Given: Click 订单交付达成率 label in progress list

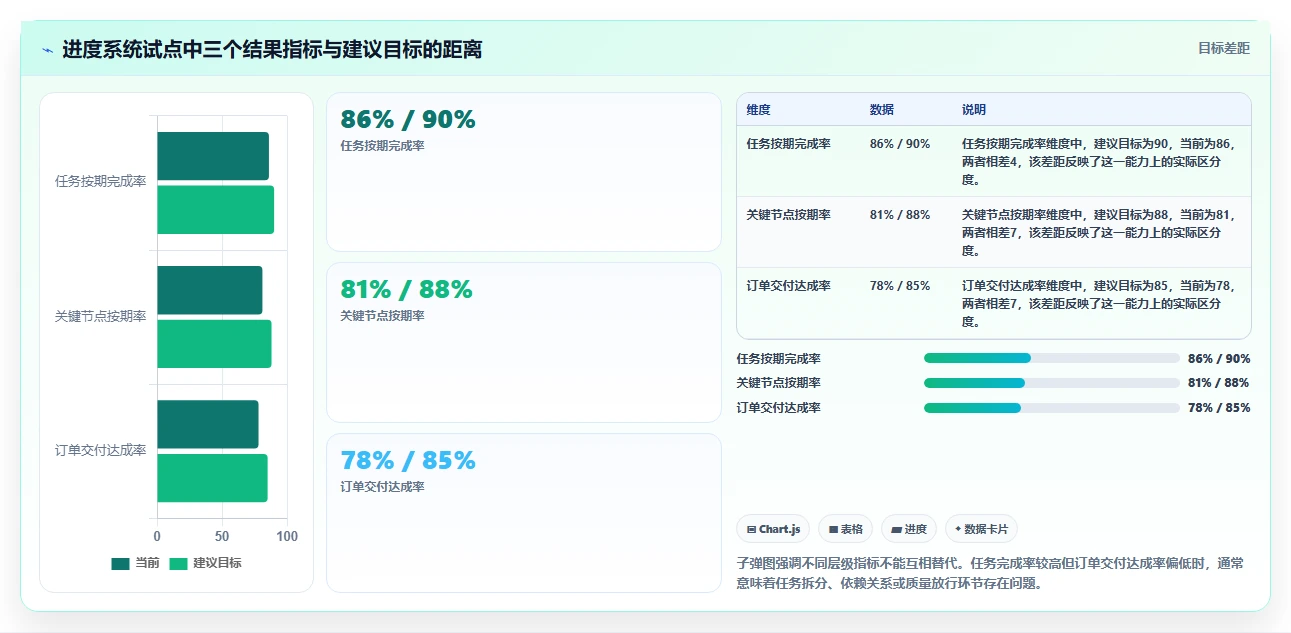Looking at the screenshot, I should [x=778, y=408].
